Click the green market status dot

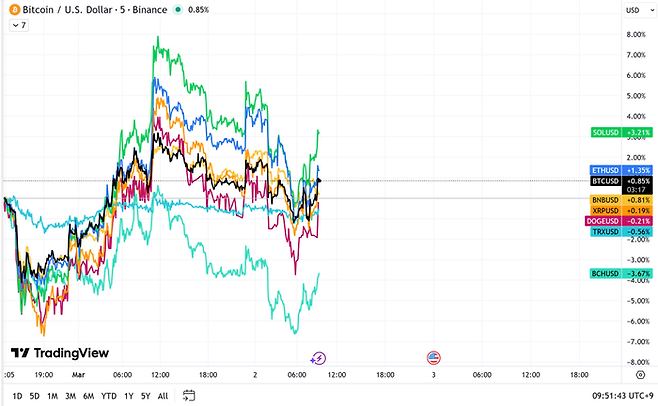pyautogui.click(x=177, y=10)
